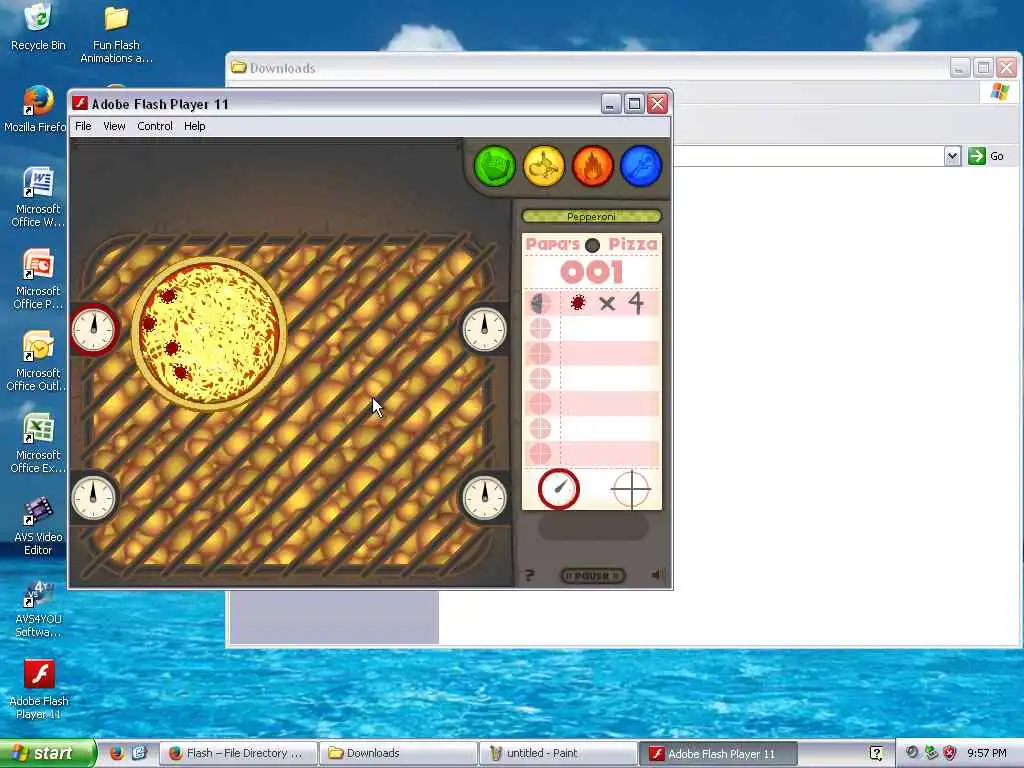
Task: Click the taskbar clock showing 9:57 PM
Action: [x=987, y=753]
